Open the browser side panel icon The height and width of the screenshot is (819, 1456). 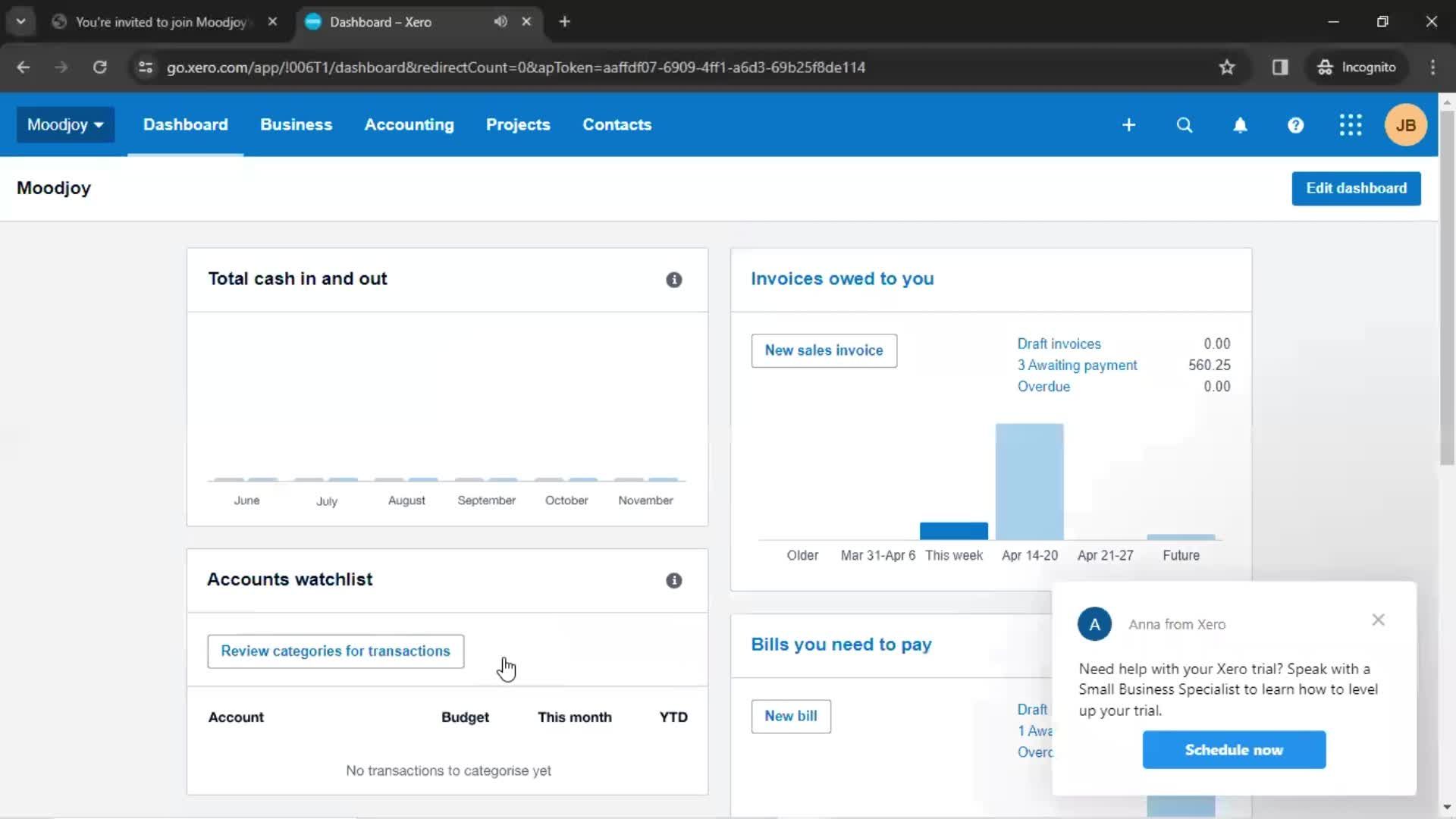click(x=1280, y=67)
